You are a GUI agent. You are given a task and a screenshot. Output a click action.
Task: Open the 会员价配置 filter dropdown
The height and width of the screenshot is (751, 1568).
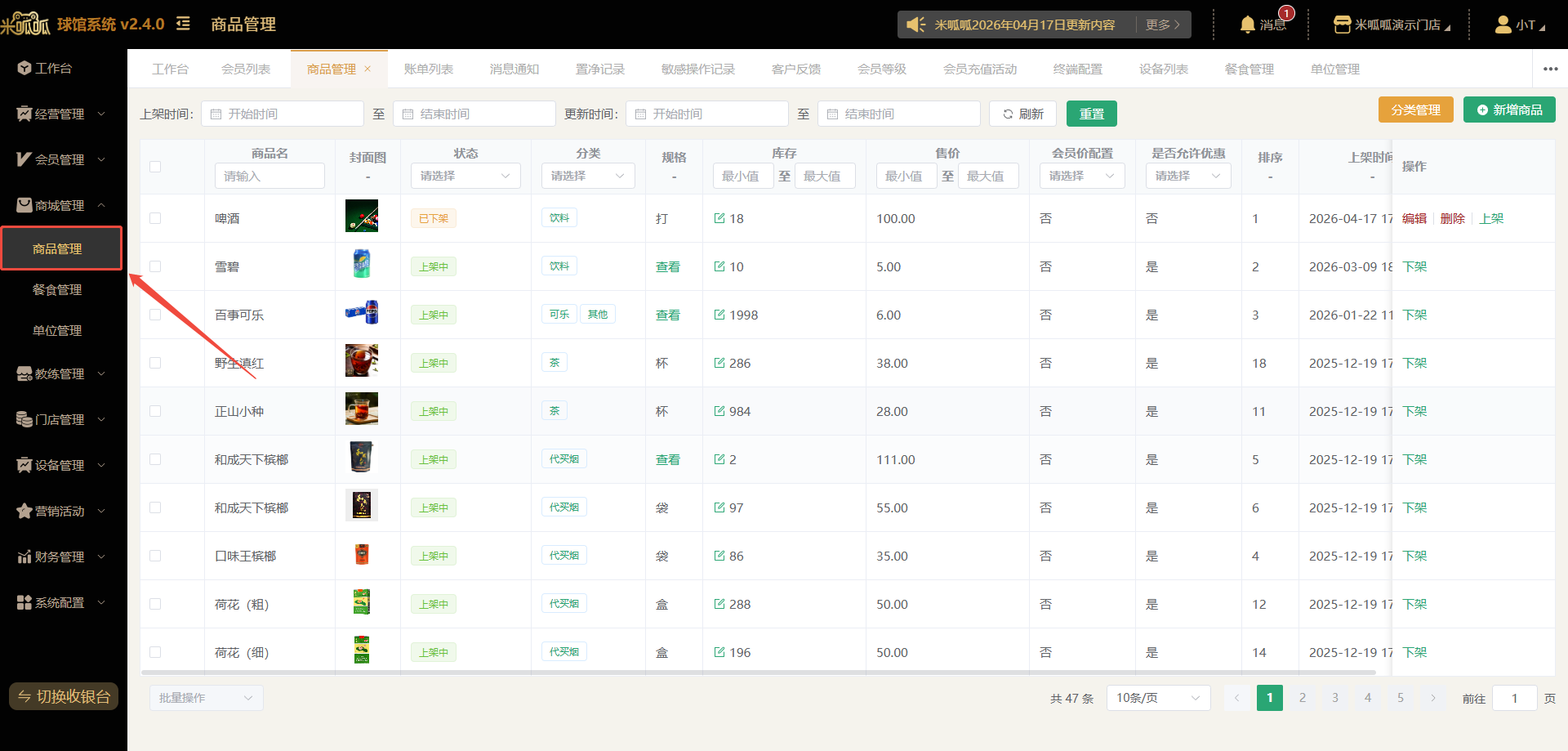(1082, 176)
